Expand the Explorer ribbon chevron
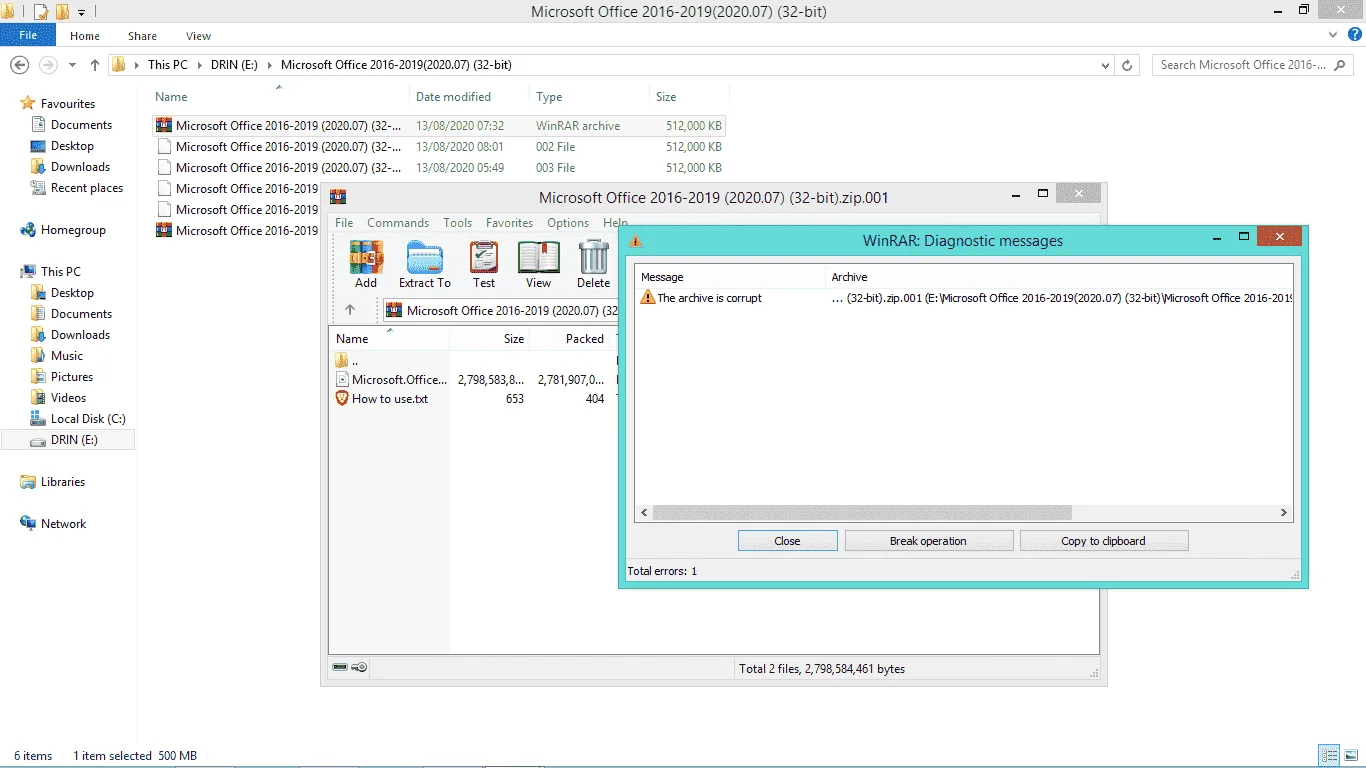1366x768 pixels. [1331, 35]
